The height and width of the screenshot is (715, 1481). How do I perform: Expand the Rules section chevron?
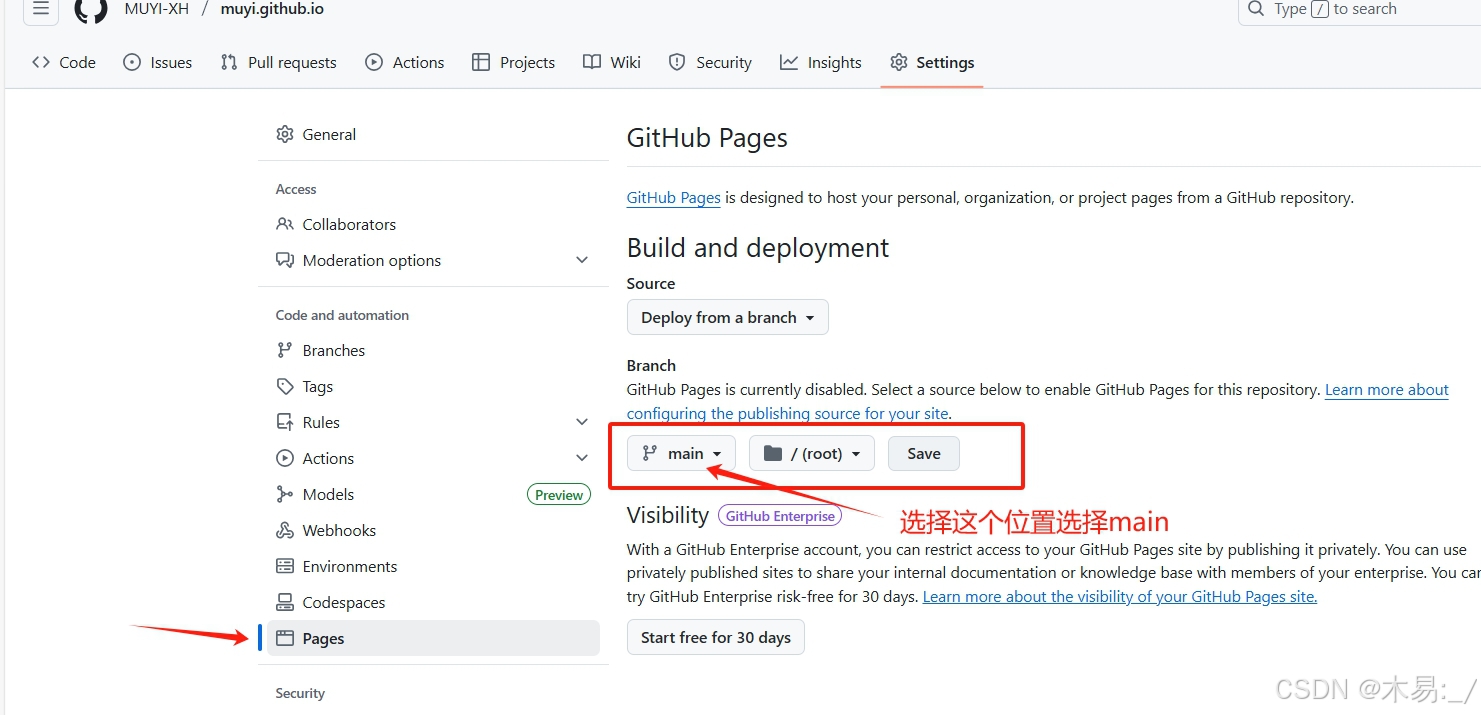(582, 422)
